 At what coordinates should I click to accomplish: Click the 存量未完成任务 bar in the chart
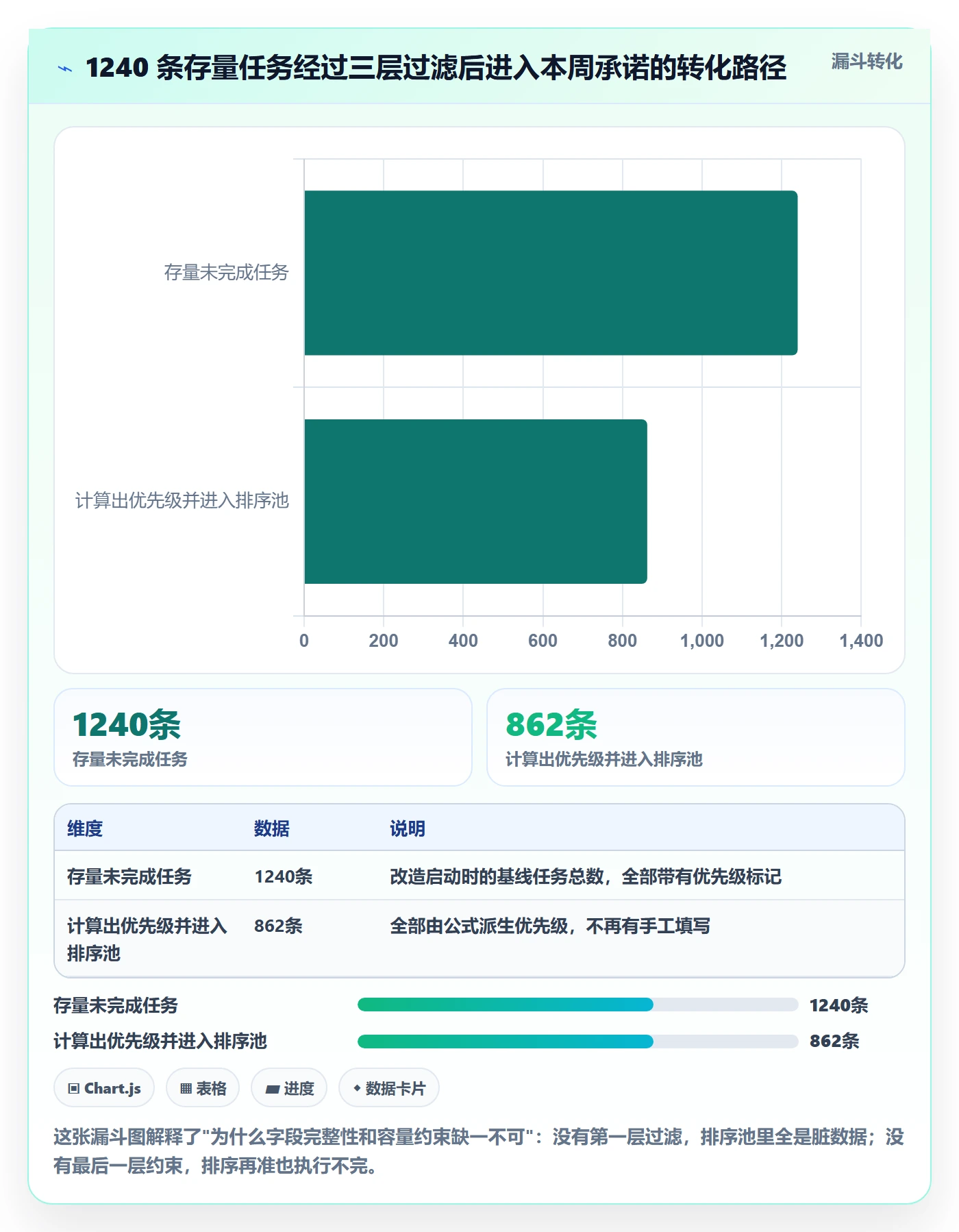coord(551,273)
